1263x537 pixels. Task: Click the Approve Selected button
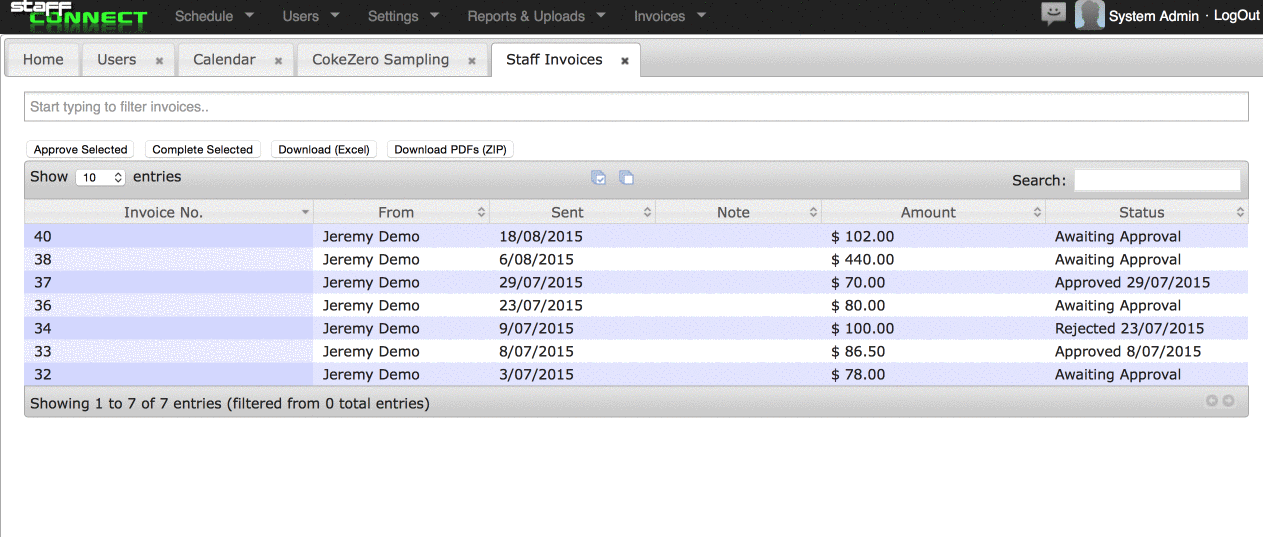point(80,149)
